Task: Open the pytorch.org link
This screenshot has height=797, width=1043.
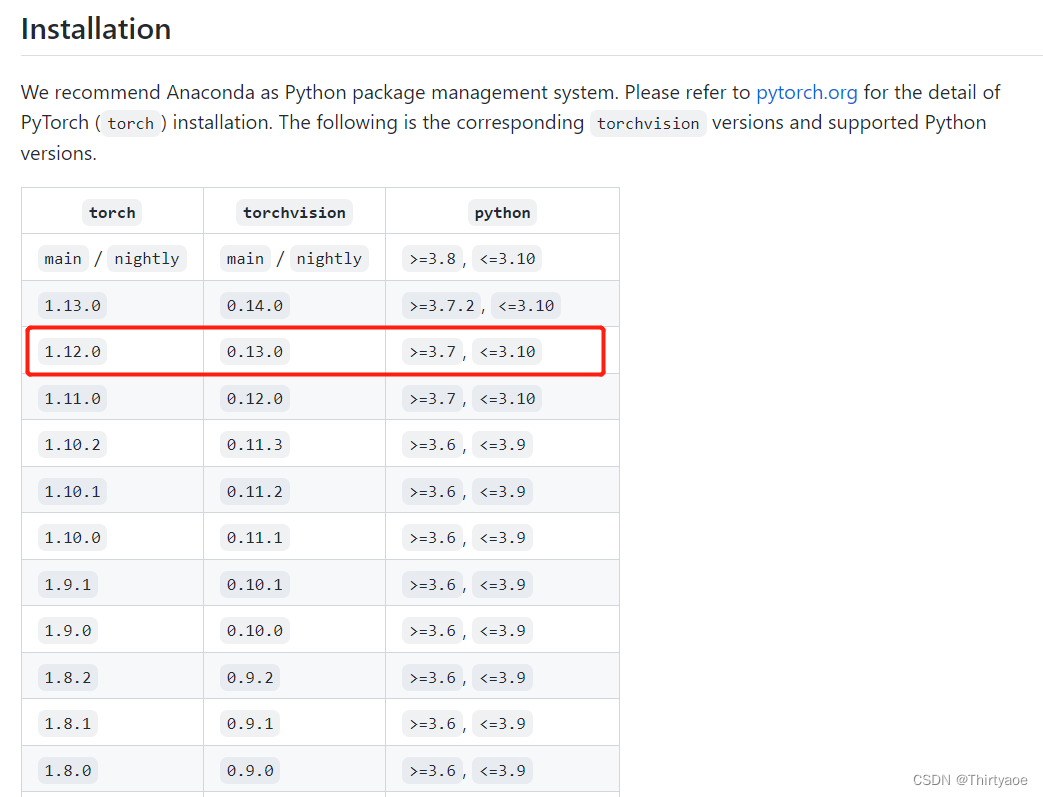Action: pos(806,93)
